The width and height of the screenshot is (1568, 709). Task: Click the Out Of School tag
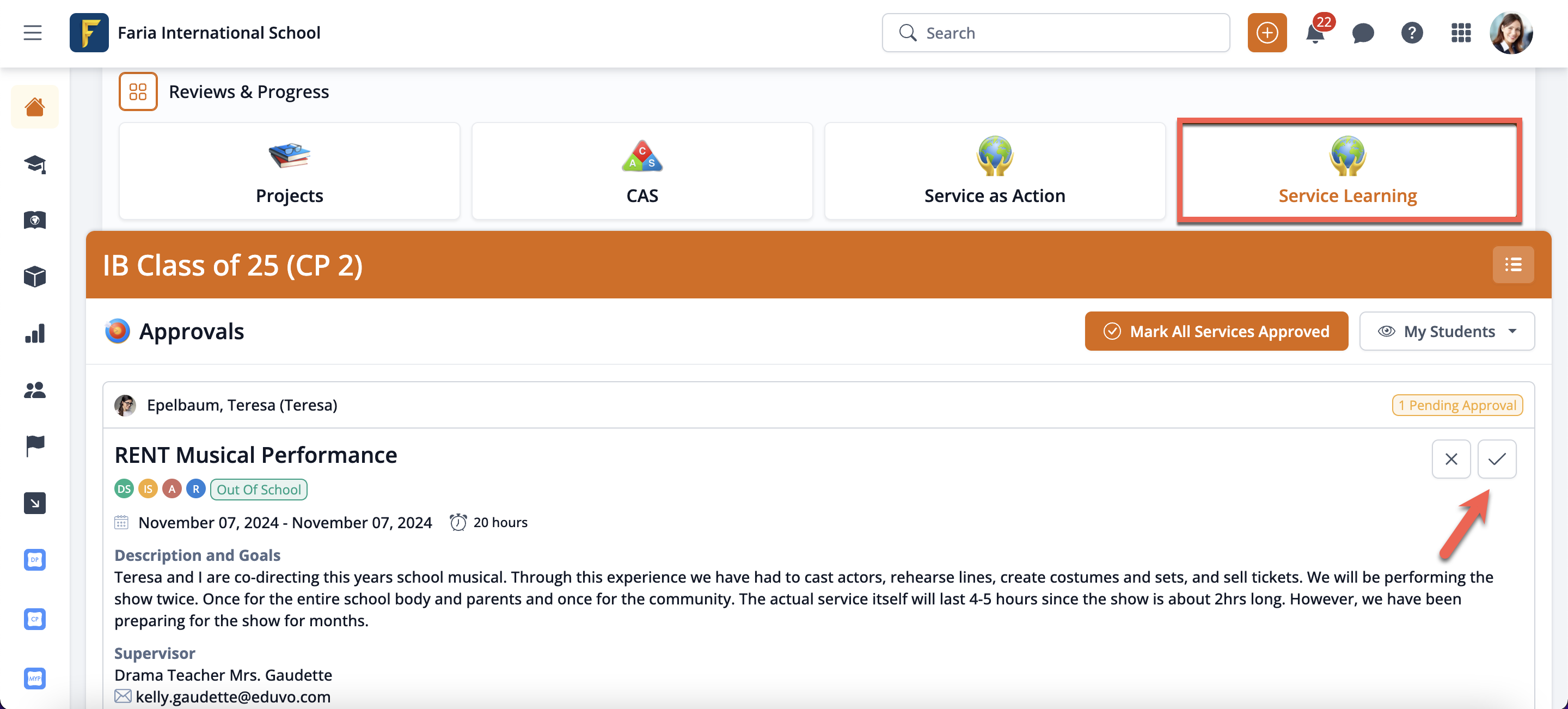259,490
